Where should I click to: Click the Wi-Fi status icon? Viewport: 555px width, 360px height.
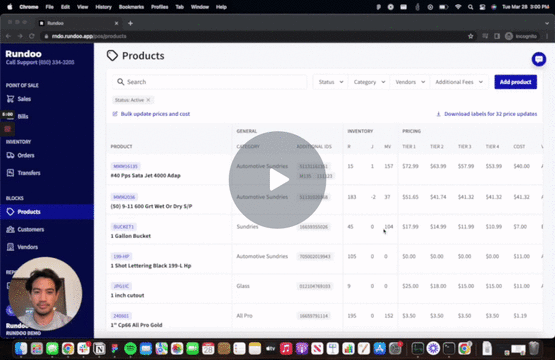[x=458, y=7]
